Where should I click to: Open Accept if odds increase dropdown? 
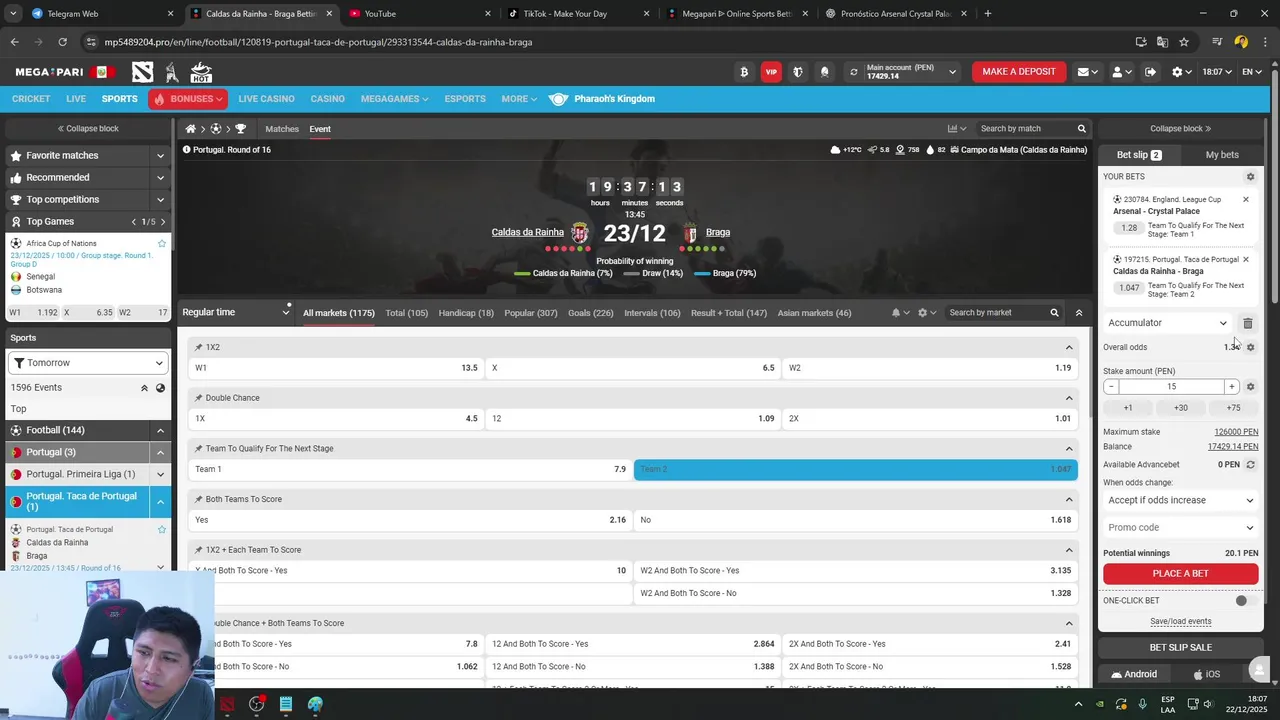click(x=1180, y=500)
